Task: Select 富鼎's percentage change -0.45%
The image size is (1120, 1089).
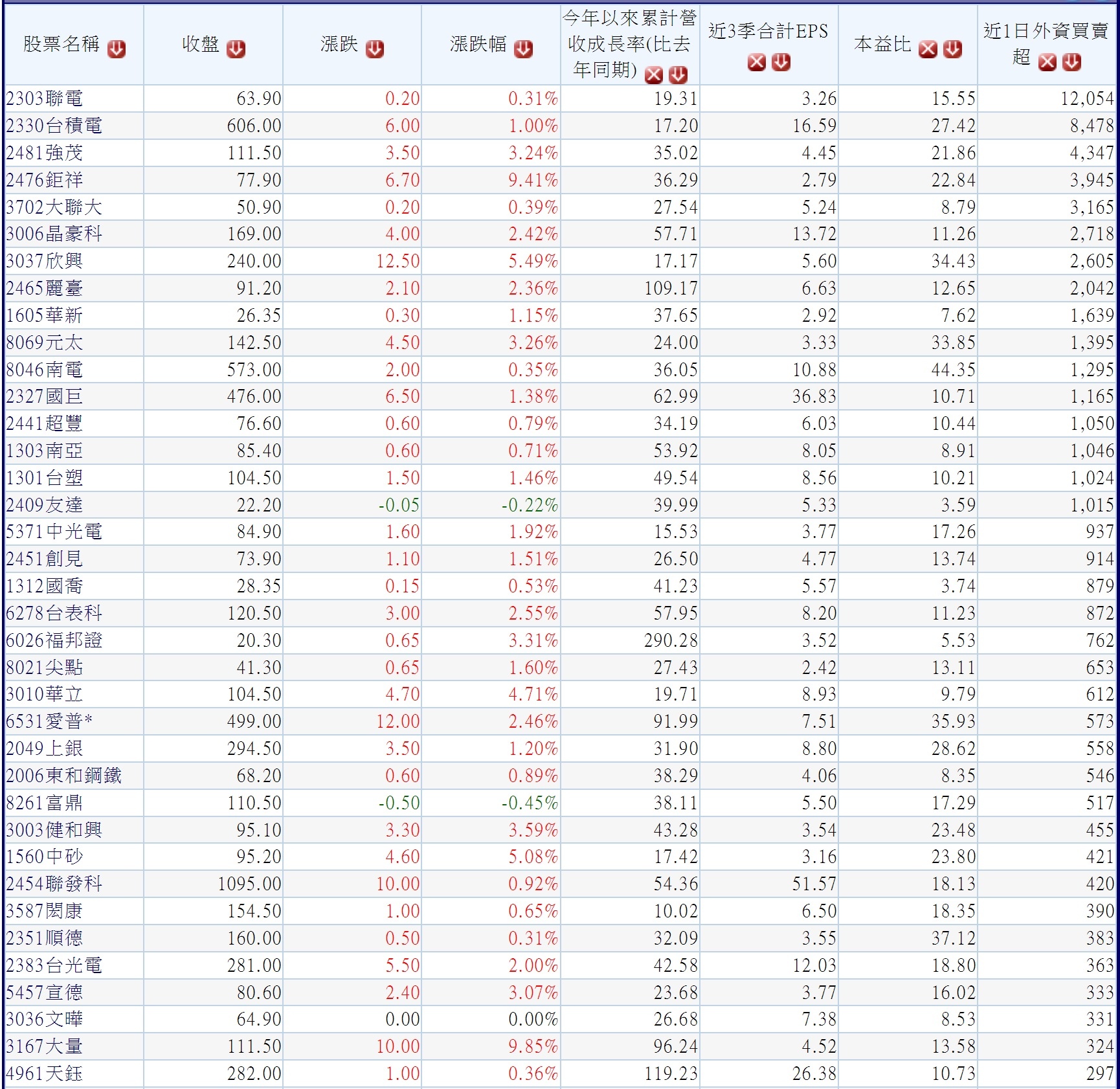Action: point(530,803)
